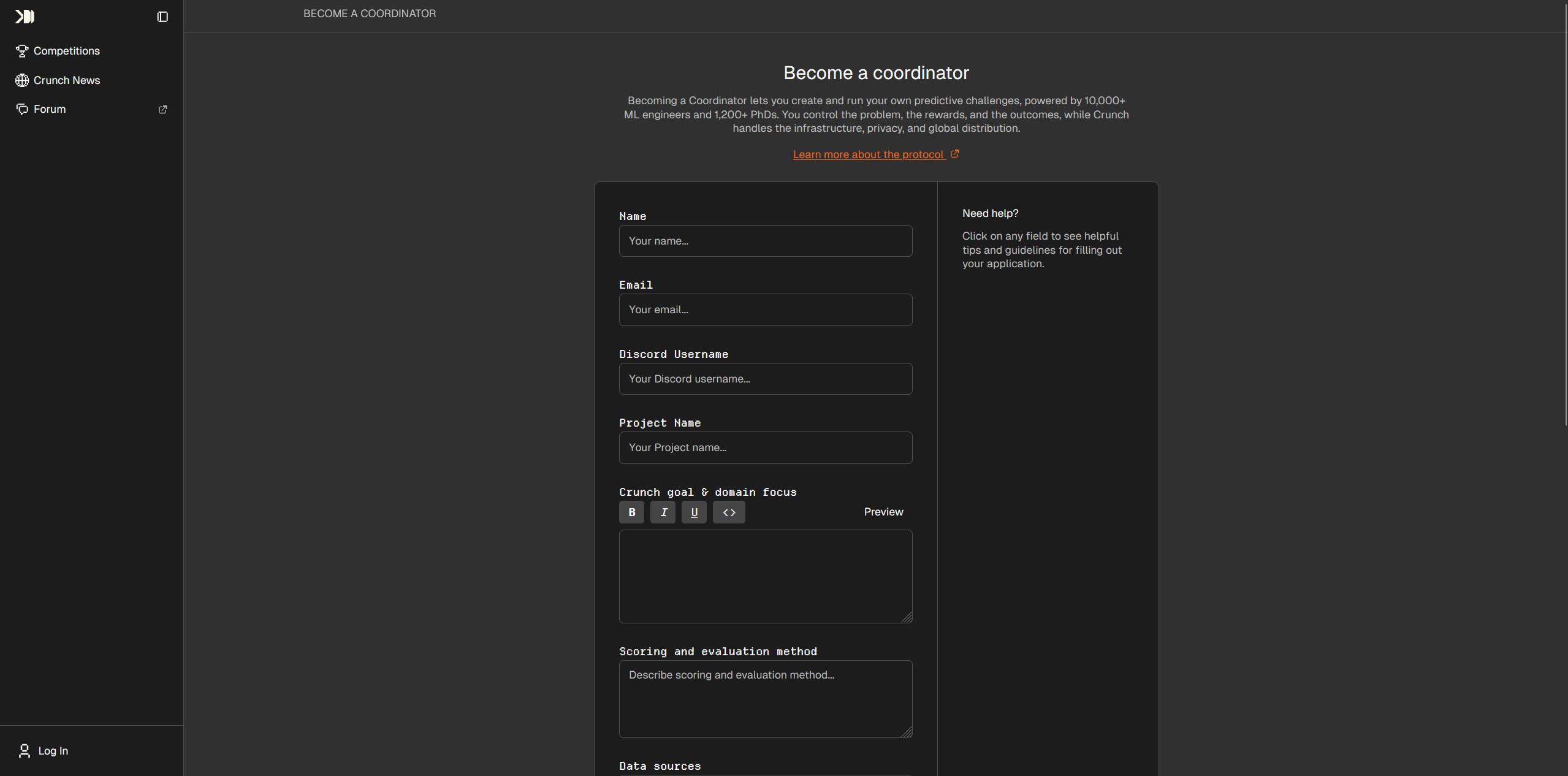Image resolution: width=1568 pixels, height=776 pixels.
Task: Click external icon next to protocol link
Action: (x=954, y=154)
